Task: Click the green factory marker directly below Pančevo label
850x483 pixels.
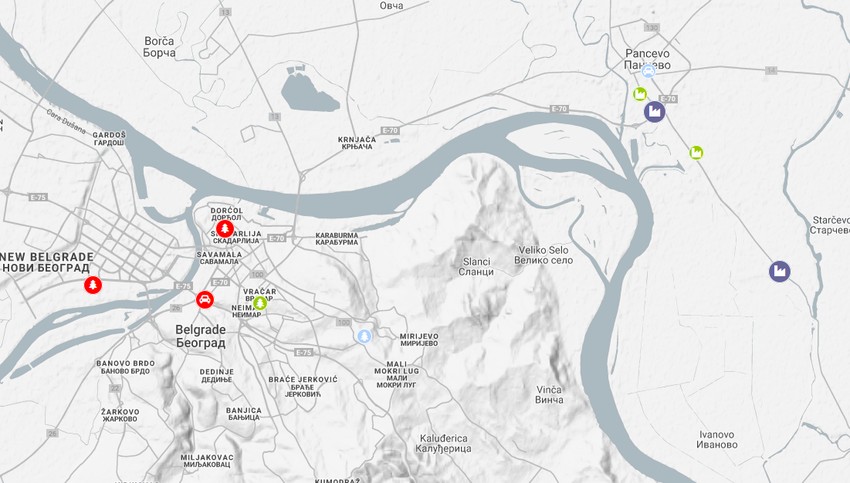Action: pos(640,94)
